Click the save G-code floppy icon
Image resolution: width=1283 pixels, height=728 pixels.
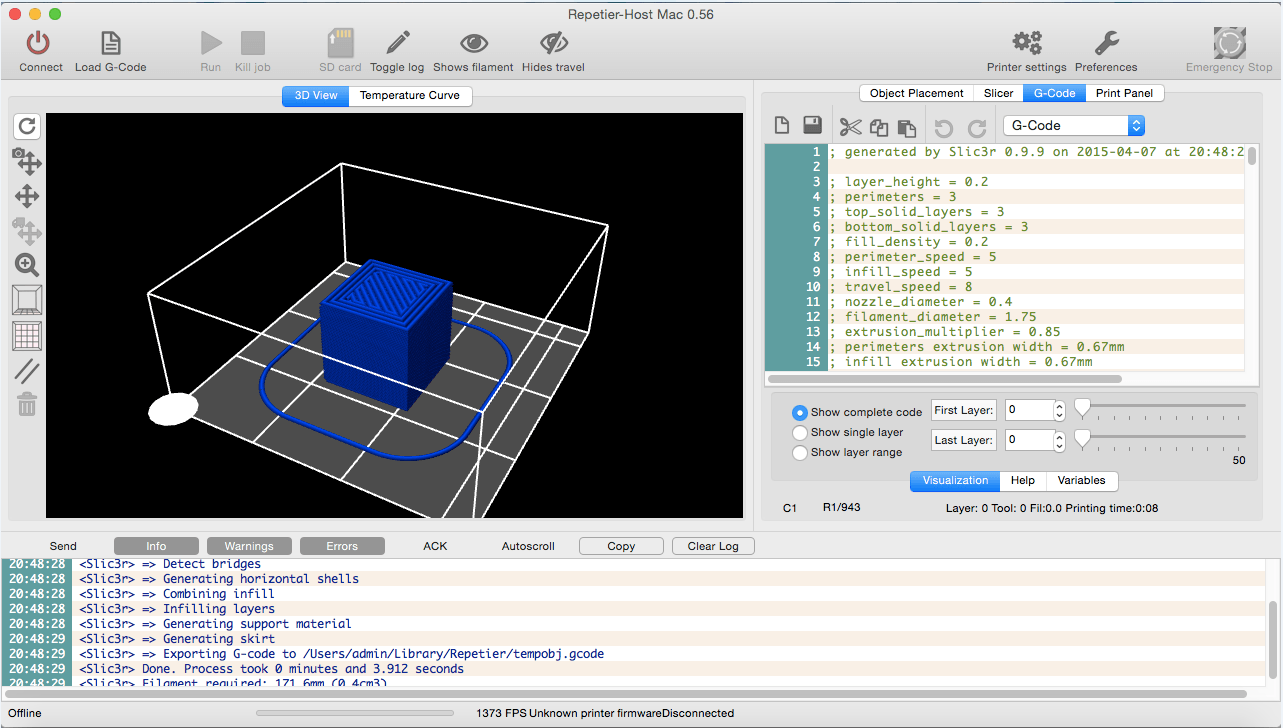pos(812,125)
